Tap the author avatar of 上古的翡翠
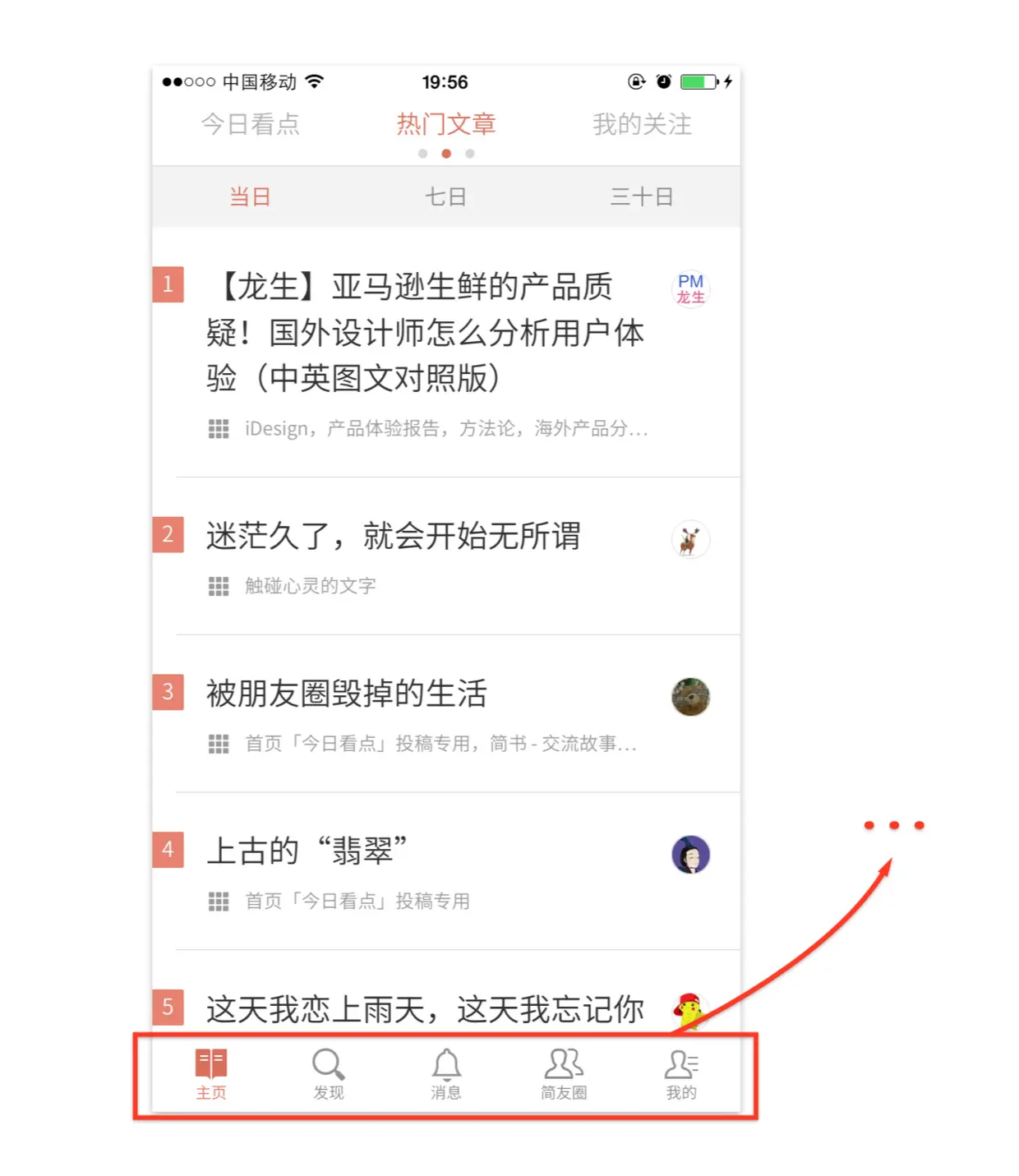 click(x=690, y=855)
